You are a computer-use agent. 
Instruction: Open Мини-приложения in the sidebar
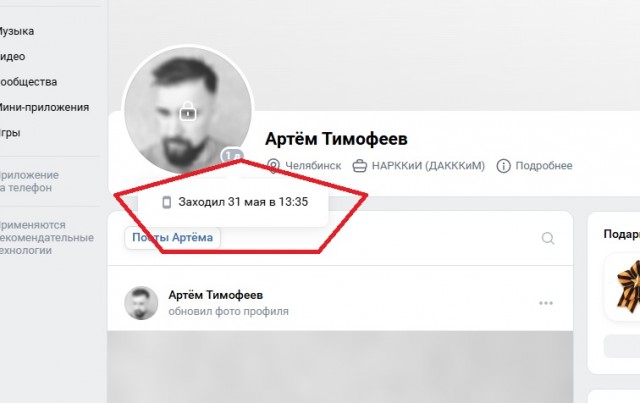(43, 107)
